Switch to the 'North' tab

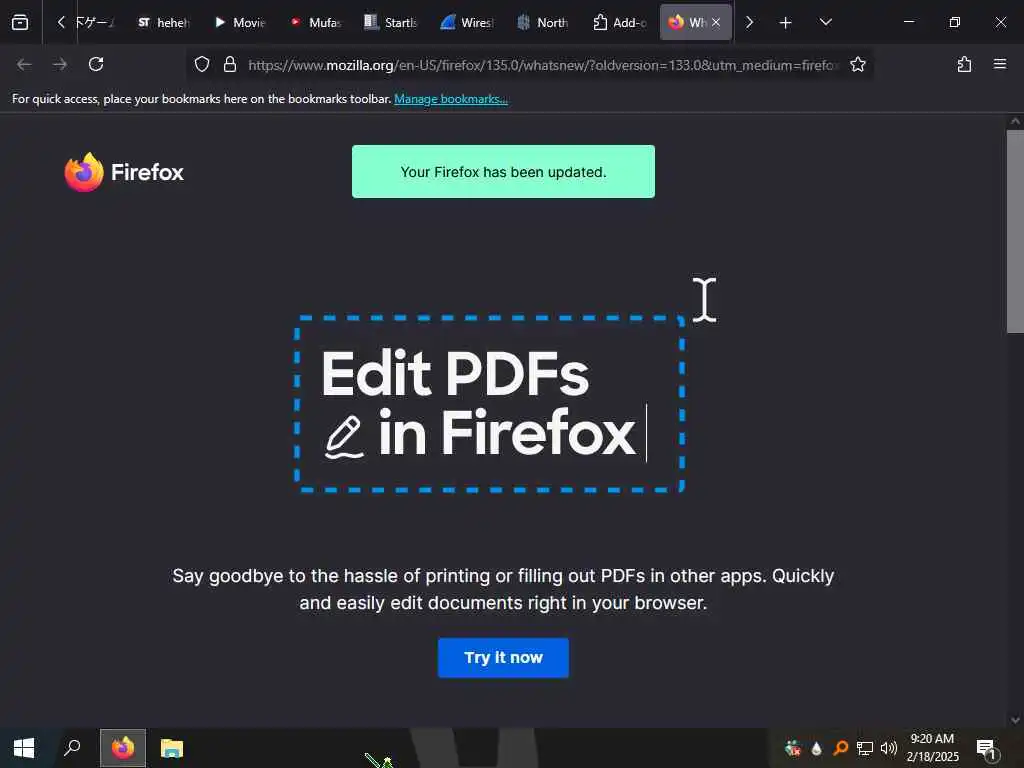click(x=543, y=22)
